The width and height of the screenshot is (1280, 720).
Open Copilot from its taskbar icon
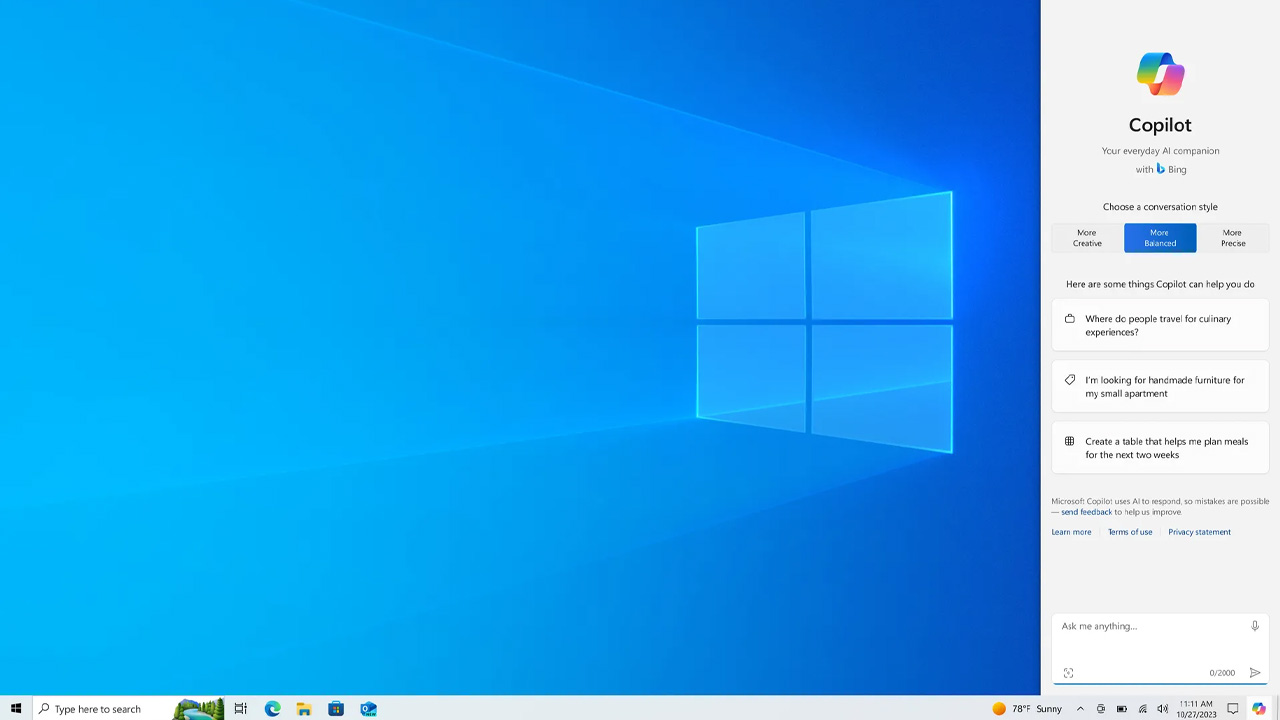pos(1258,709)
